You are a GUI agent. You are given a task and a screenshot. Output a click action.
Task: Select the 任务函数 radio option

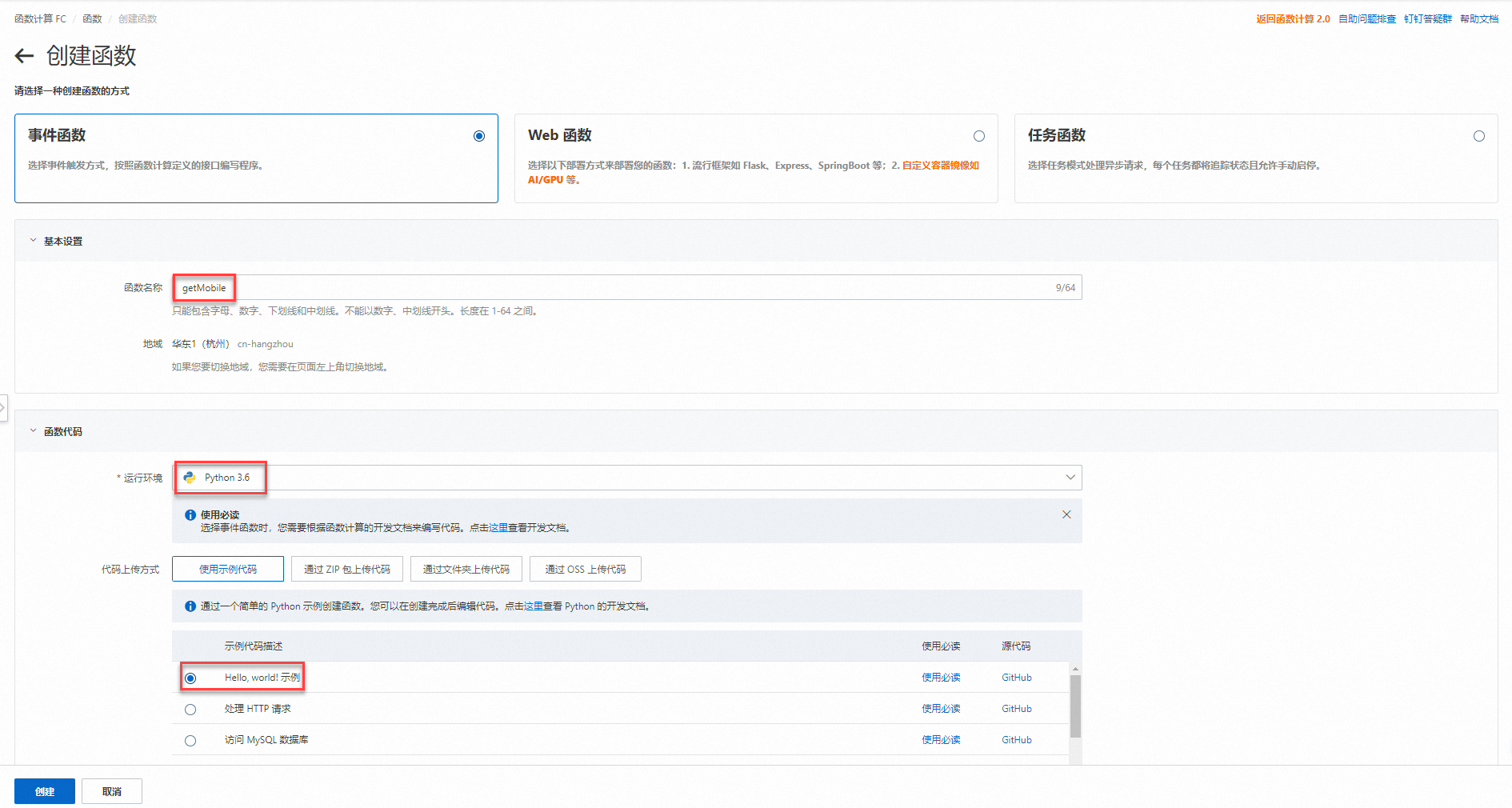[x=1479, y=136]
